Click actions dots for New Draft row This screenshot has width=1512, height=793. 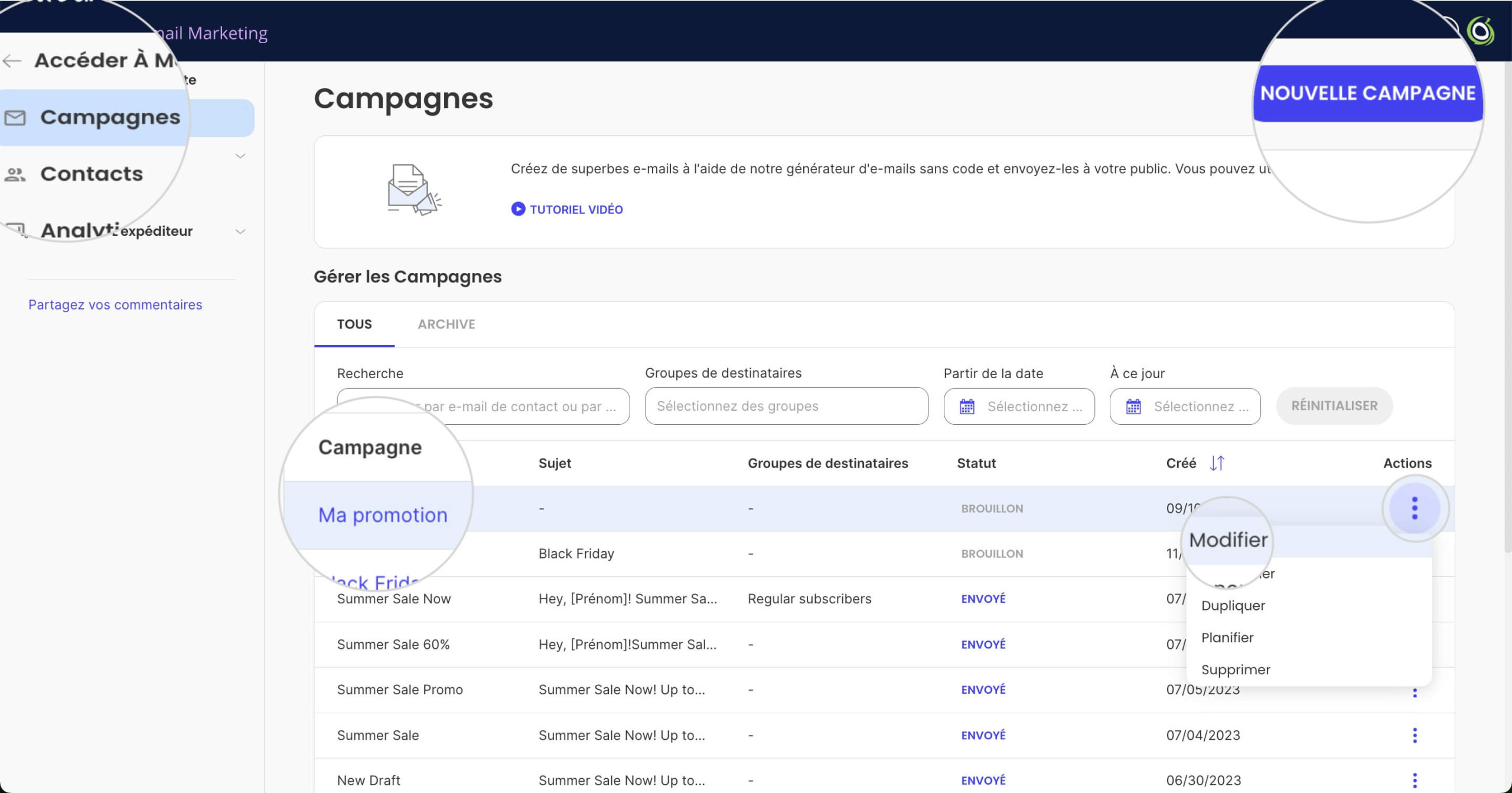pos(1414,781)
